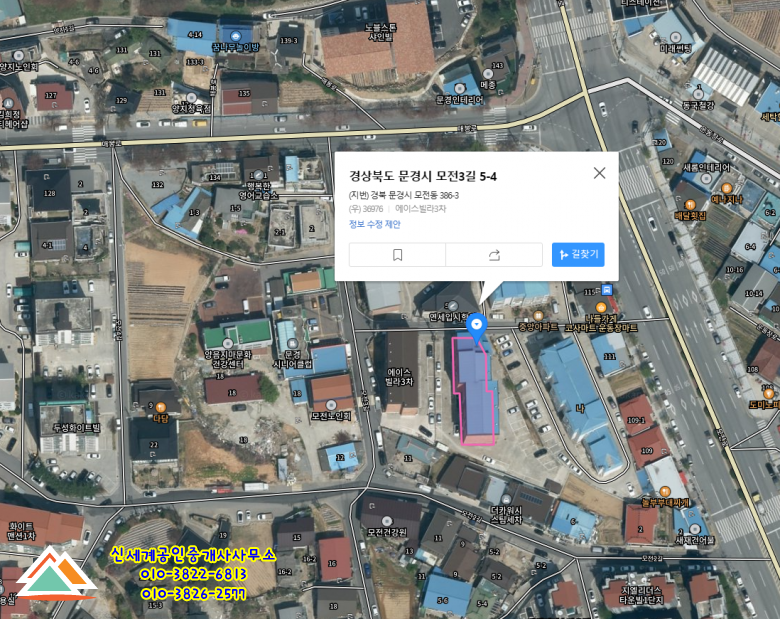Click the 다담 restaurant icon

160,408
